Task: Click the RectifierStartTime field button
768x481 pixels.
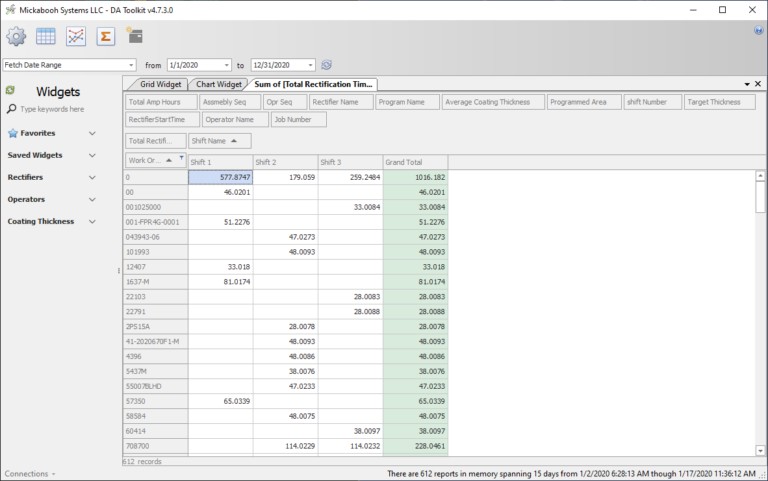Action: tap(162, 120)
